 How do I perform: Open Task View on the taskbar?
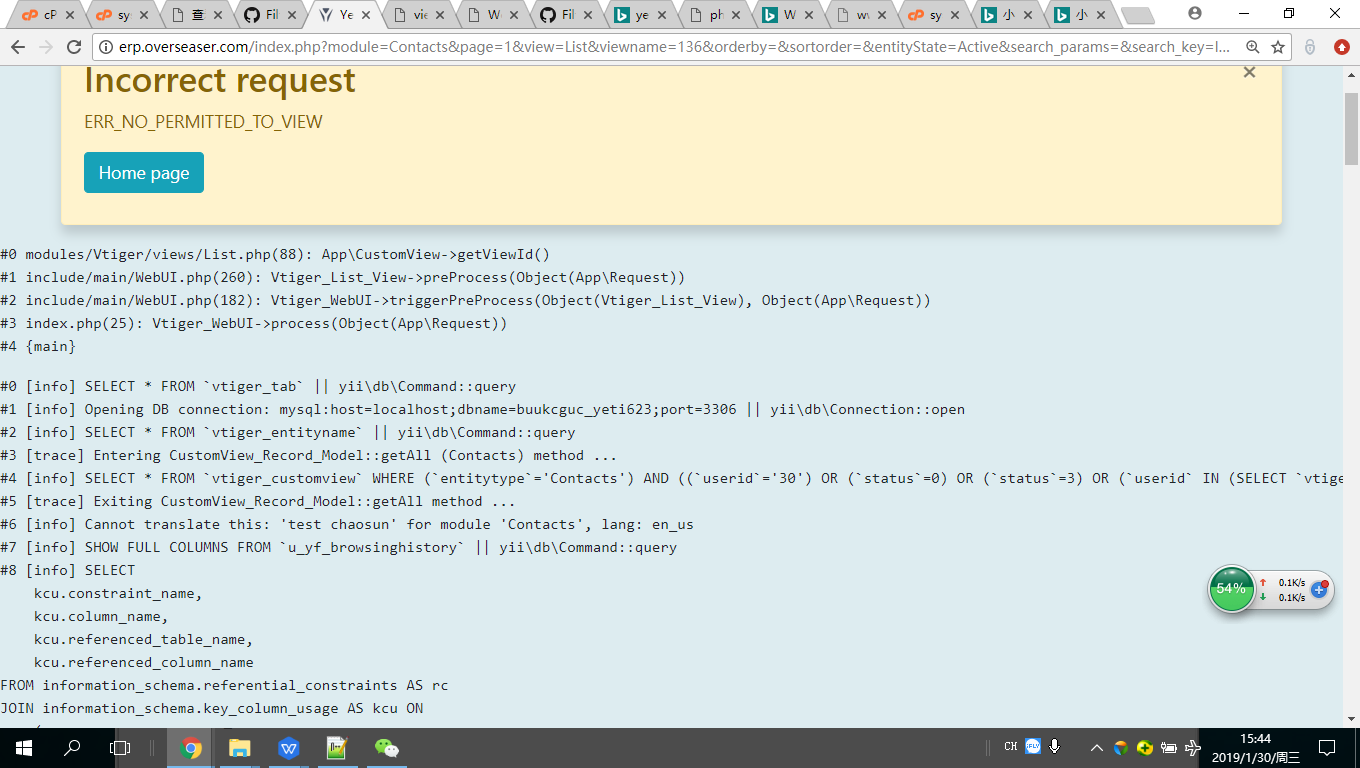[120, 747]
